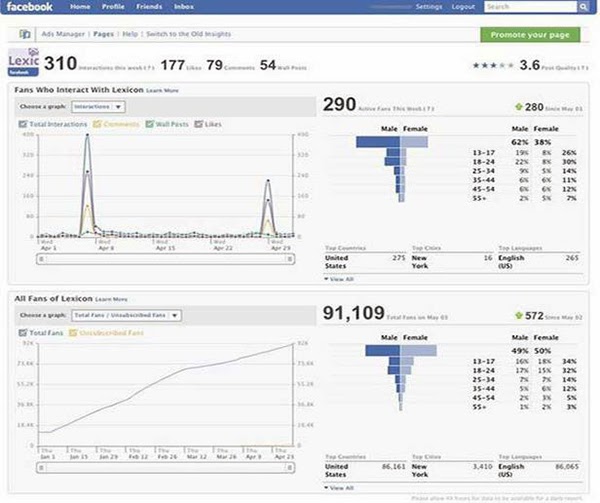Expand View All under all fans demographics

[339, 488]
